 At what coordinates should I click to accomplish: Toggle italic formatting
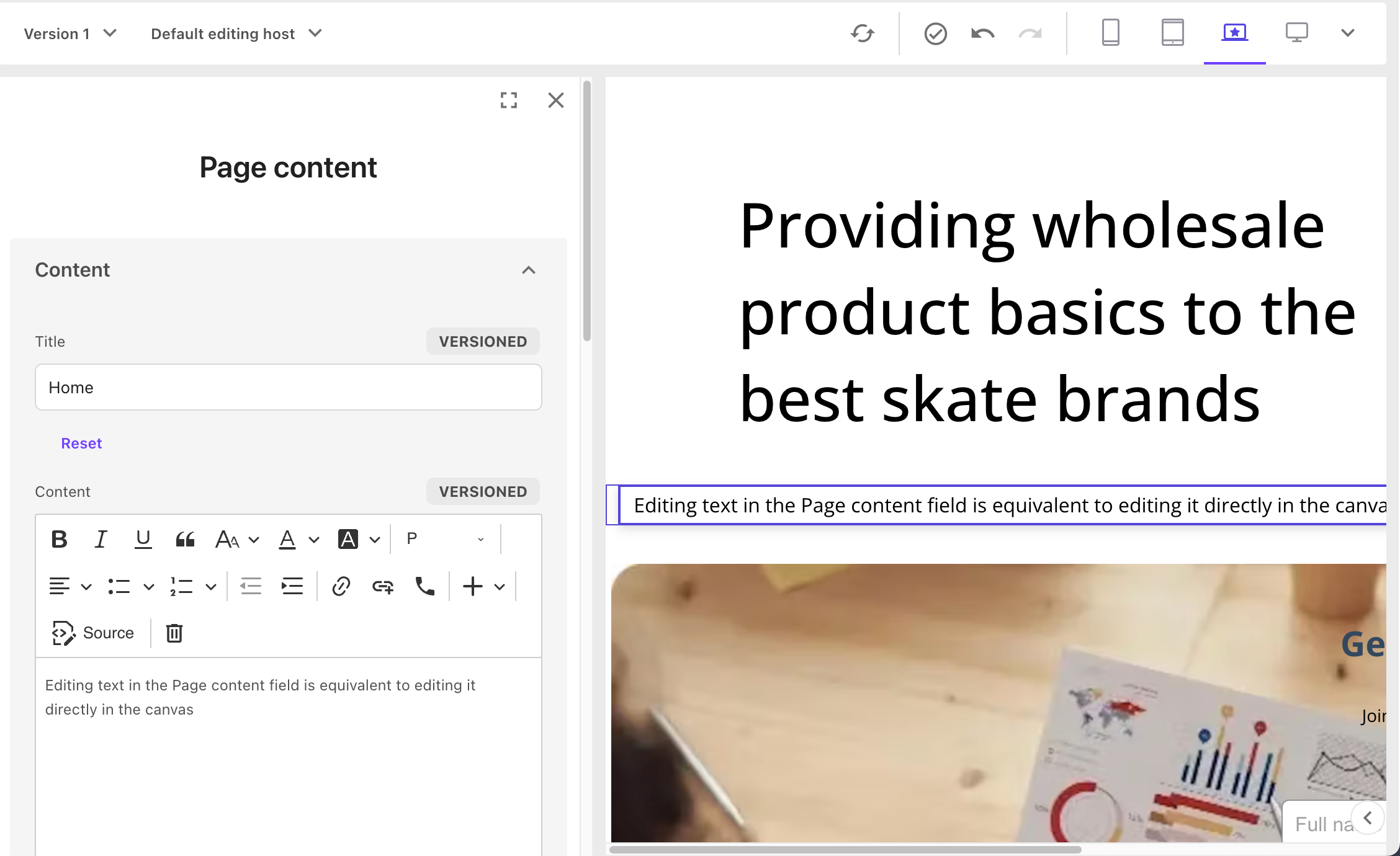(x=101, y=539)
